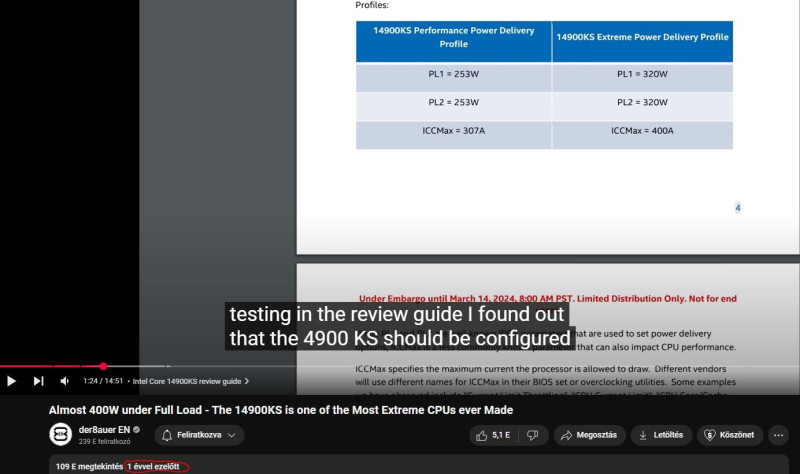The width and height of the screenshot is (800, 474).
Task: Click the PL2 = 320W cell
Action: click(x=642, y=106)
